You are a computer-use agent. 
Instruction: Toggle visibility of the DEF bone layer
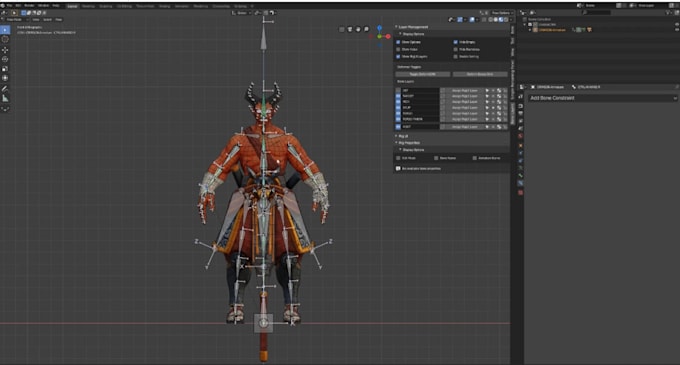[x=398, y=91]
